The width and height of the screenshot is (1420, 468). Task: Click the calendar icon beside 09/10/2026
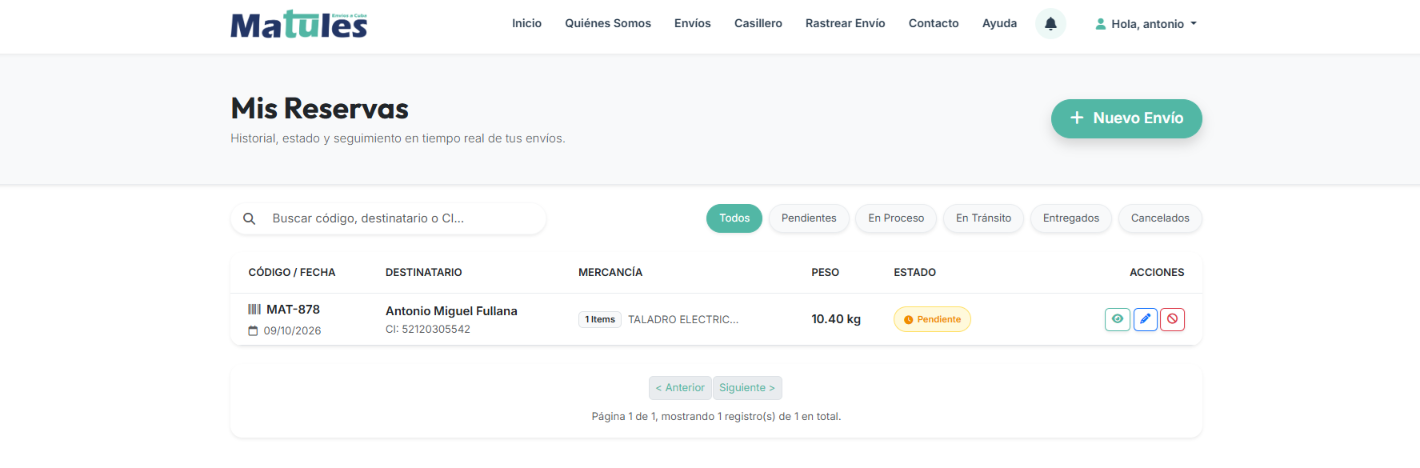pos(253,330)
